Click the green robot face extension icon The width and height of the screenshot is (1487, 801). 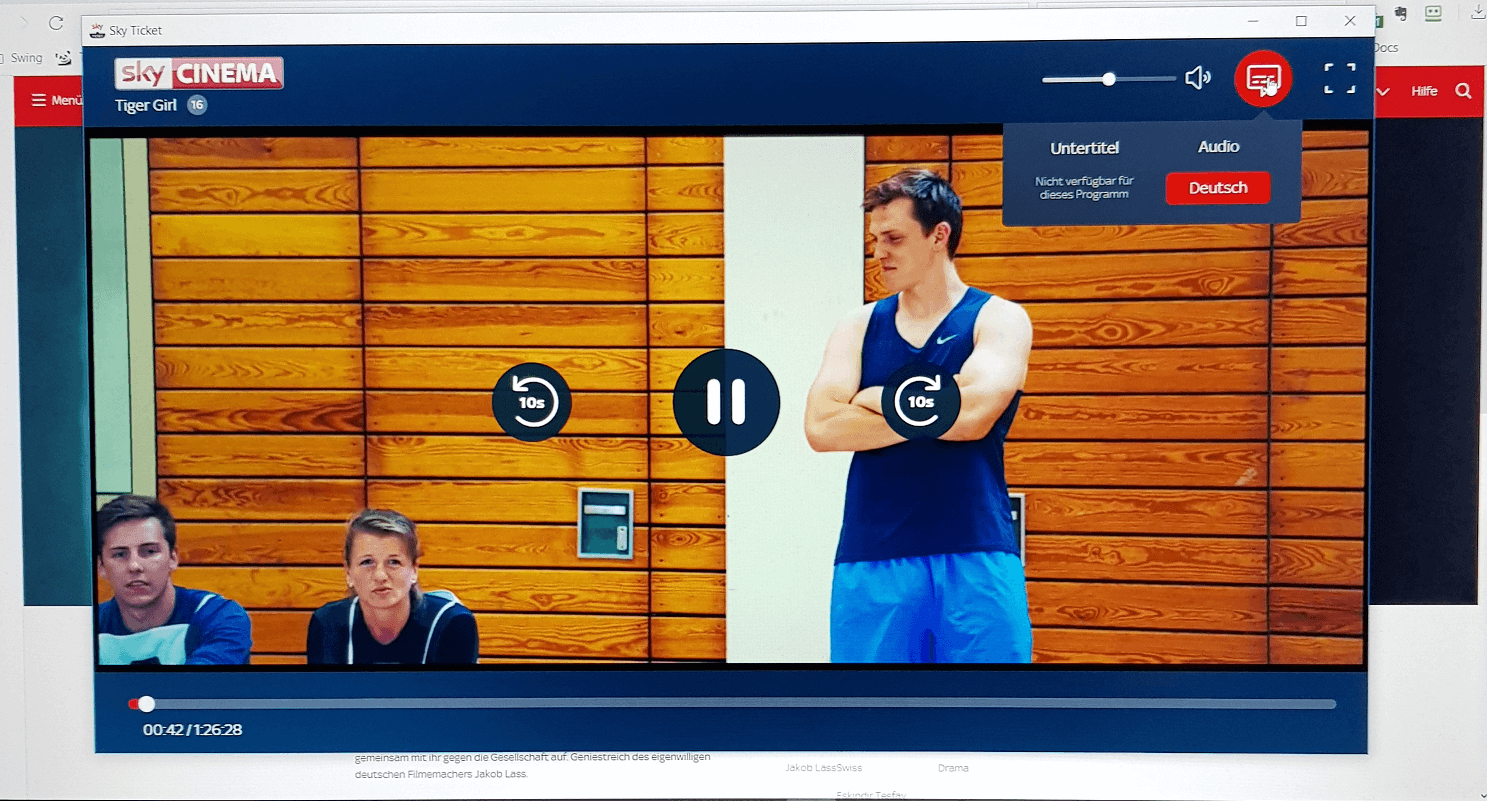coord(1433,14)
